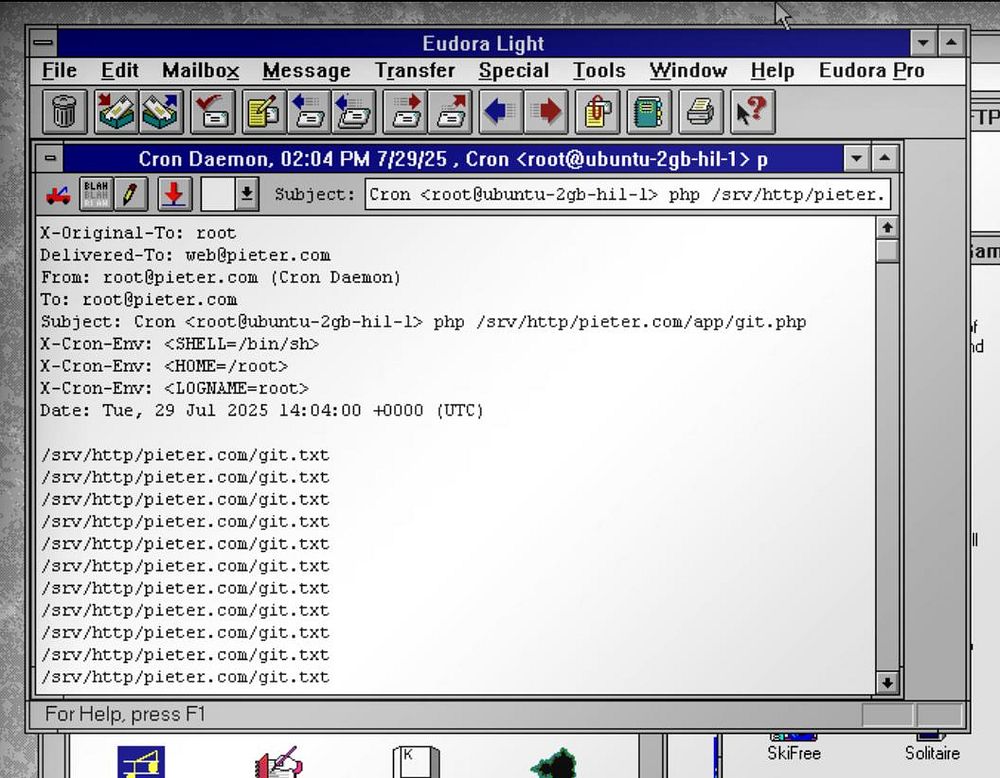Viewport: 1000px width, 778px height.
Task: Click the Check Mail icon with red checkmark
Action: coord(212,112)
